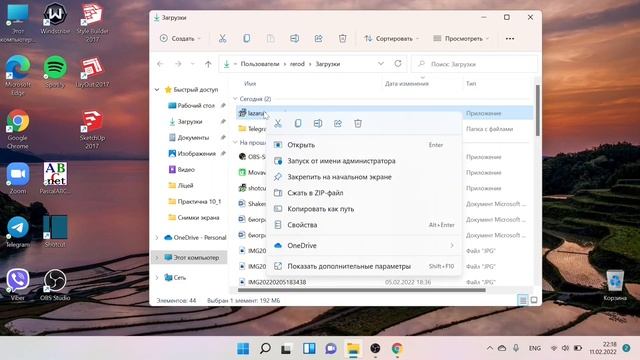Open Снимки экрана folder in navigation pane
The width and height of the screenshot is (640, 360).
[x=194, y=218]
